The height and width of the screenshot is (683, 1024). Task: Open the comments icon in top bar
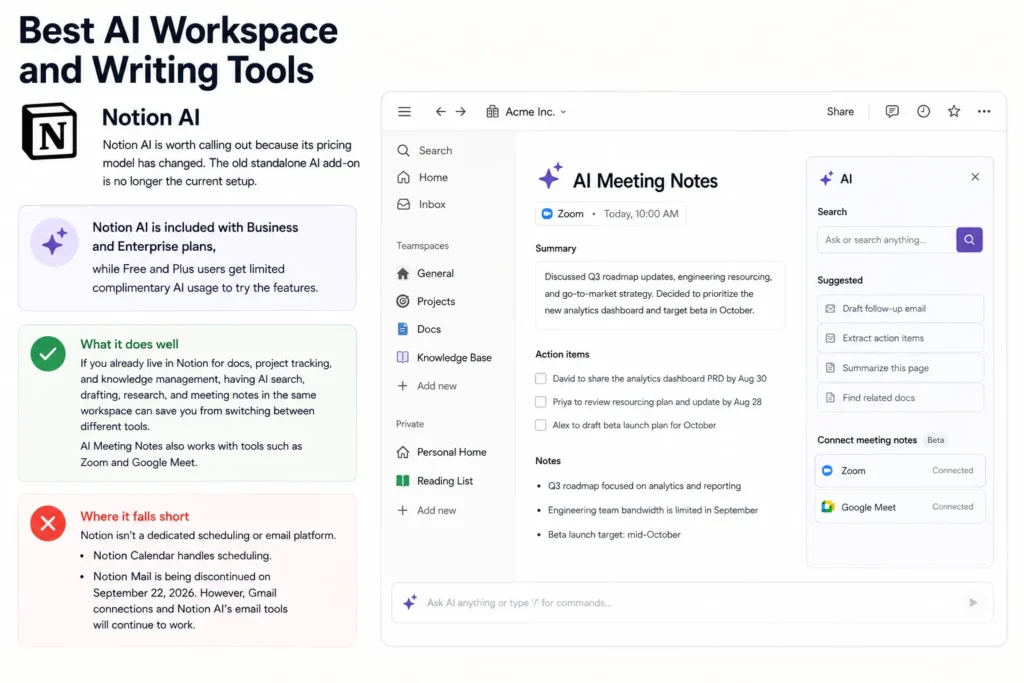pos(891,112)
